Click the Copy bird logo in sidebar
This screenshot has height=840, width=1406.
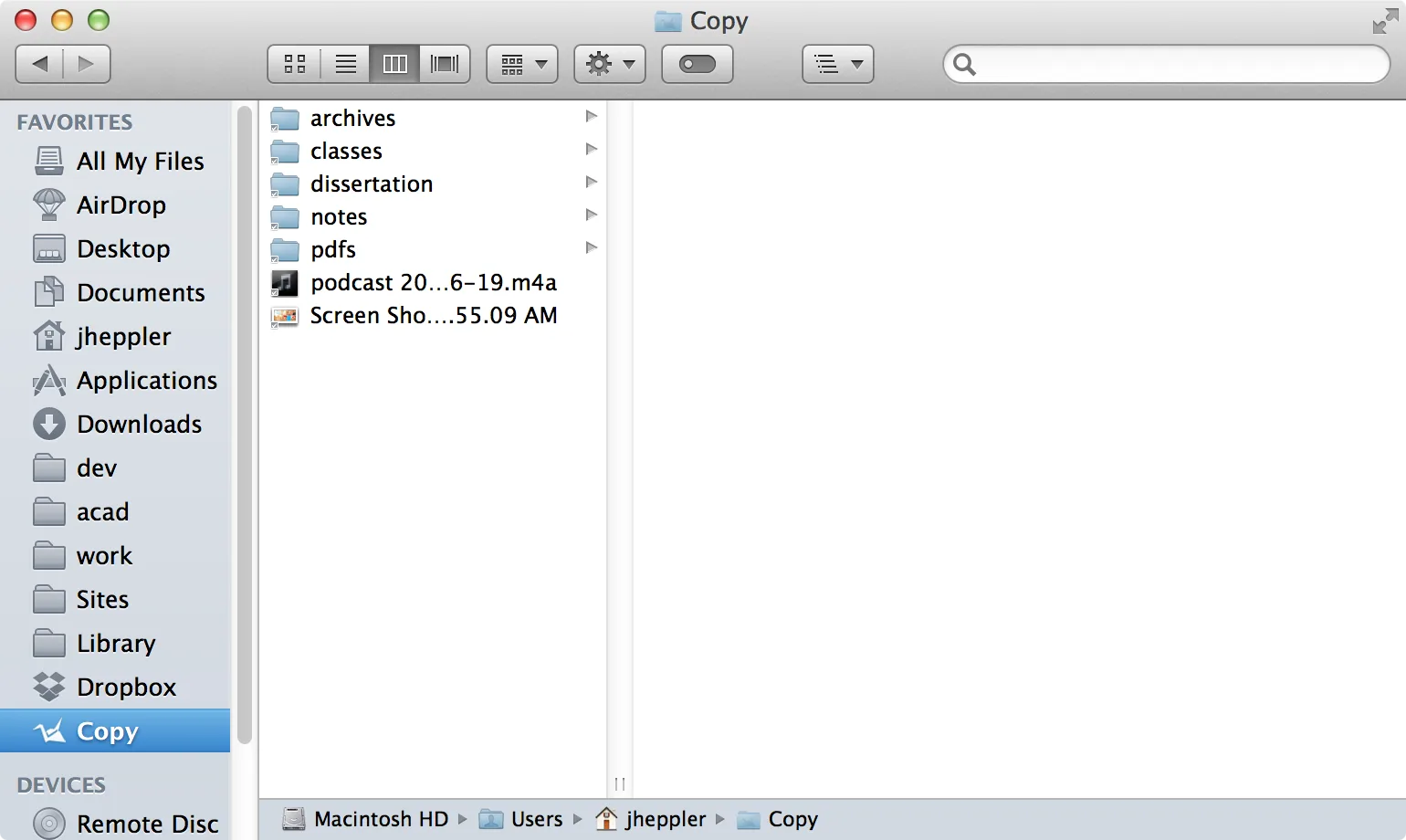coord(49,730)
